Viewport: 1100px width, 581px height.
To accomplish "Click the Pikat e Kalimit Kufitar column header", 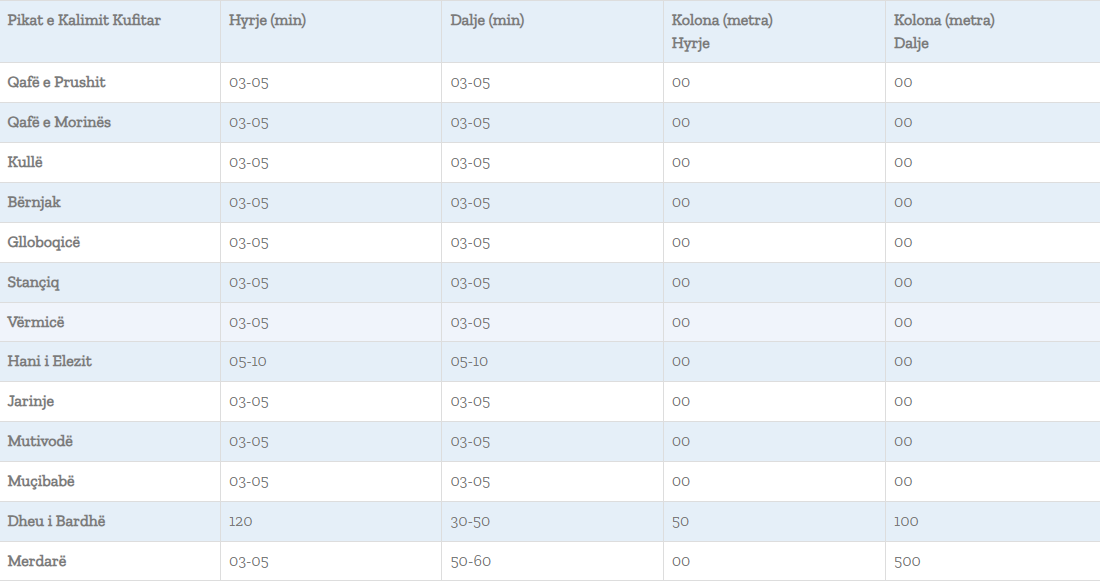I will coord(84,21).
